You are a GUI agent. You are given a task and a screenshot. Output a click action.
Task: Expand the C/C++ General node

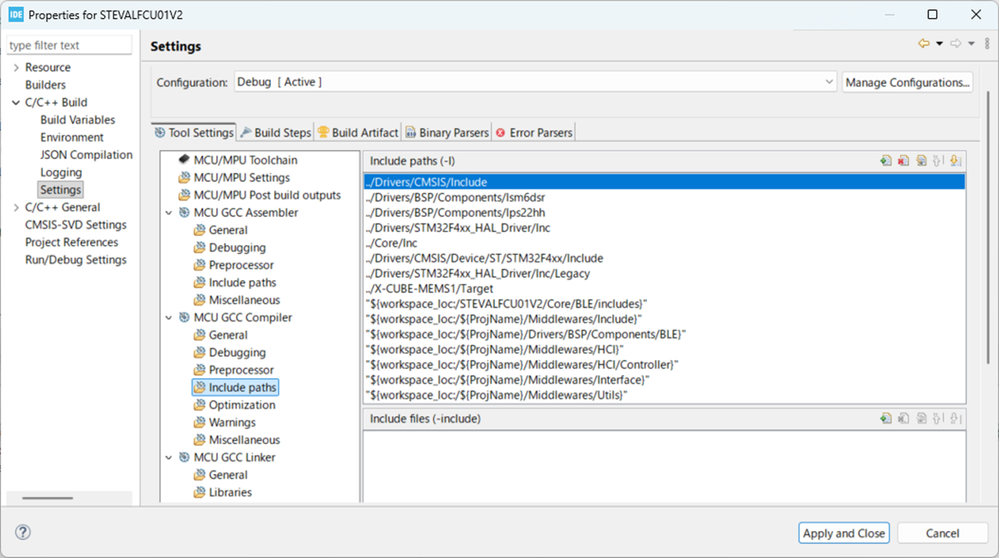[16, 208]
